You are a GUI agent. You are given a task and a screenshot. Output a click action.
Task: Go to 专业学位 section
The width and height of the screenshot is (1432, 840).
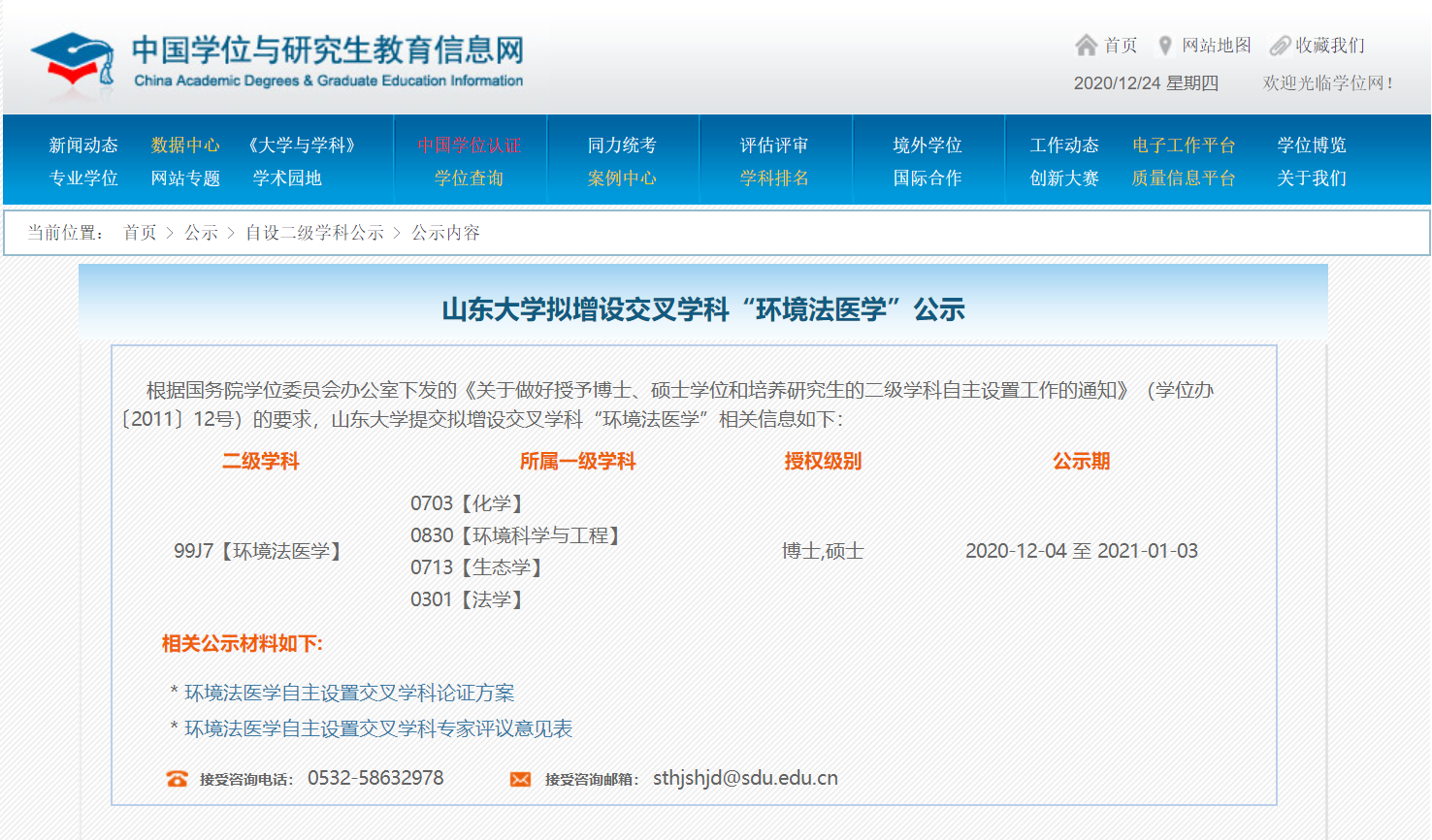[83, 178]
